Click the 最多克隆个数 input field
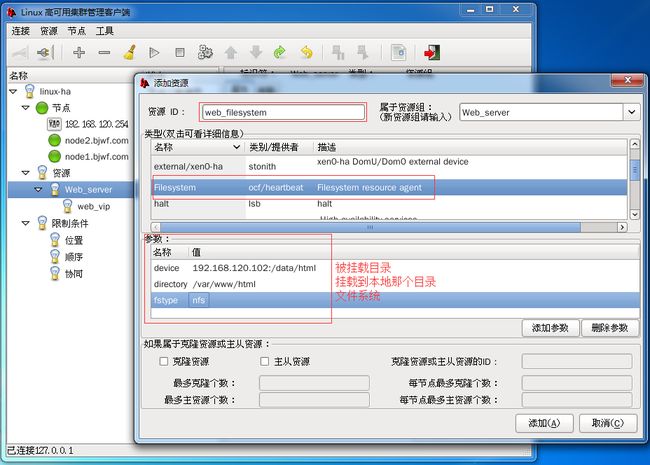The width and height of the screenshot is (650, 465). (x=314, y=383)
